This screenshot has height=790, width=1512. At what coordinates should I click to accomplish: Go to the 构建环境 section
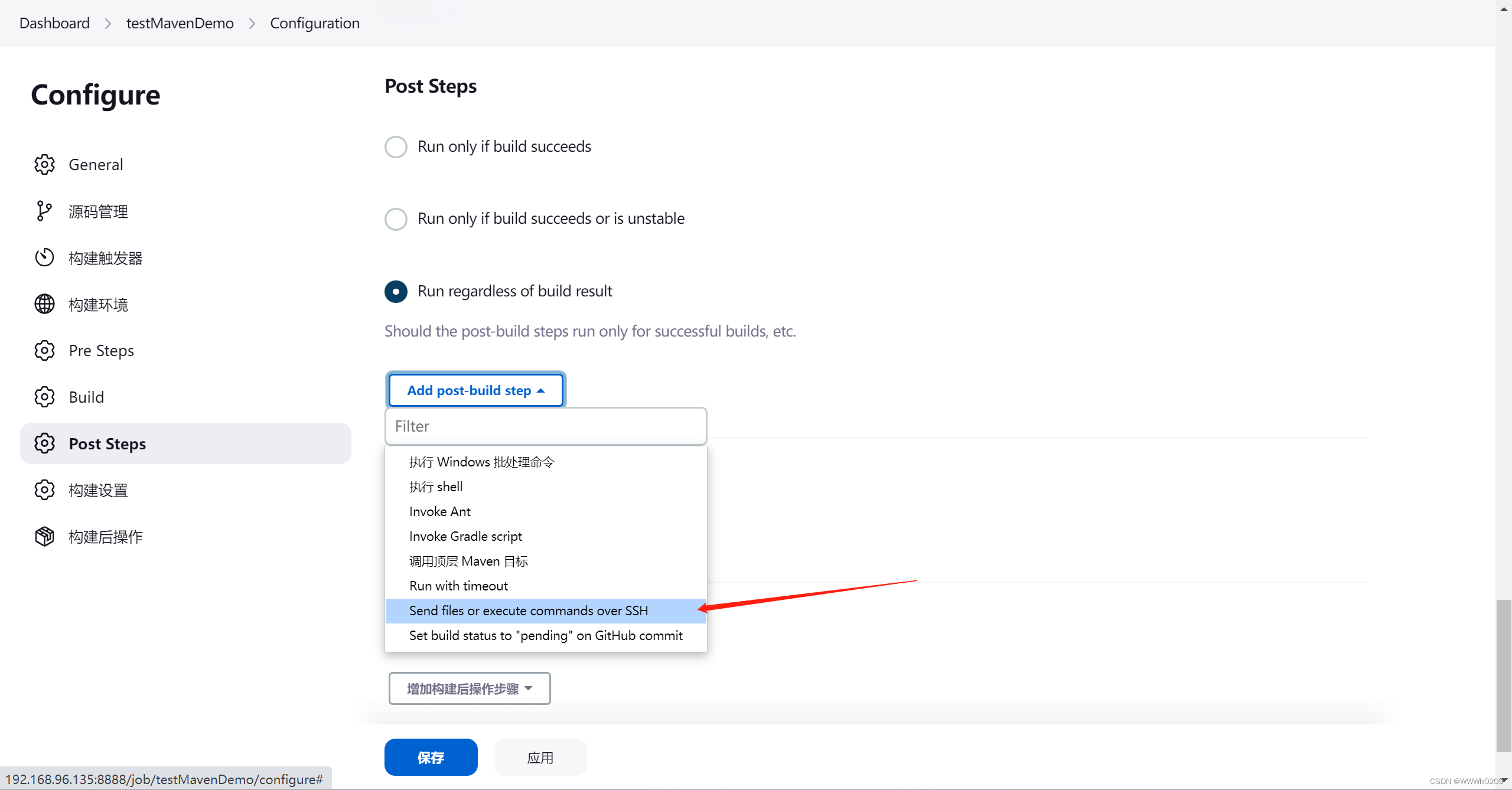click(x=185, y=304)
